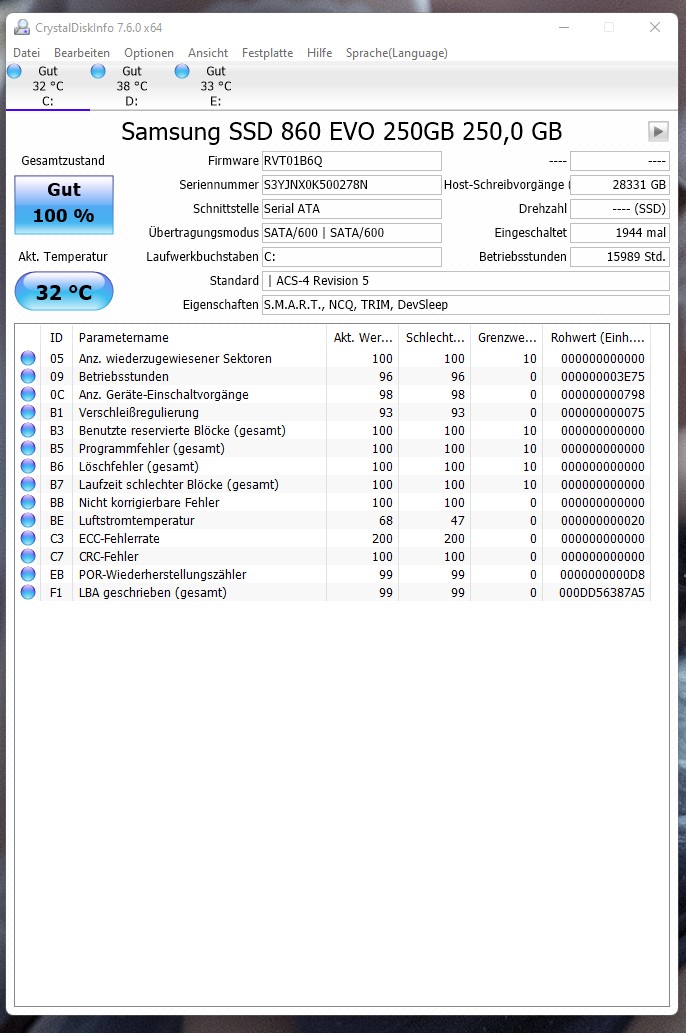Click status circle for LBA geschrieben row
Viewport: 686px width, 1033px height.
(28, 592)
